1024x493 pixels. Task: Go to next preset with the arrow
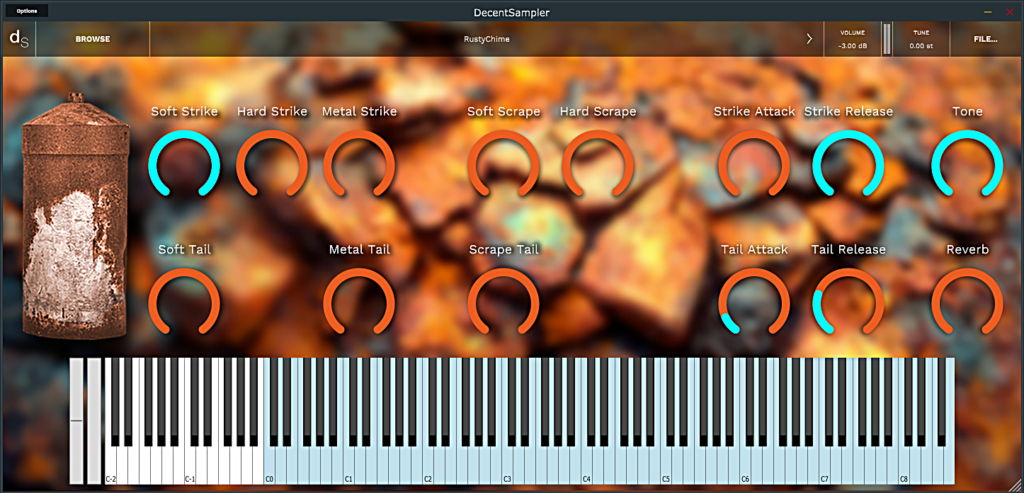pyautogui.click(x=809, y=39)
